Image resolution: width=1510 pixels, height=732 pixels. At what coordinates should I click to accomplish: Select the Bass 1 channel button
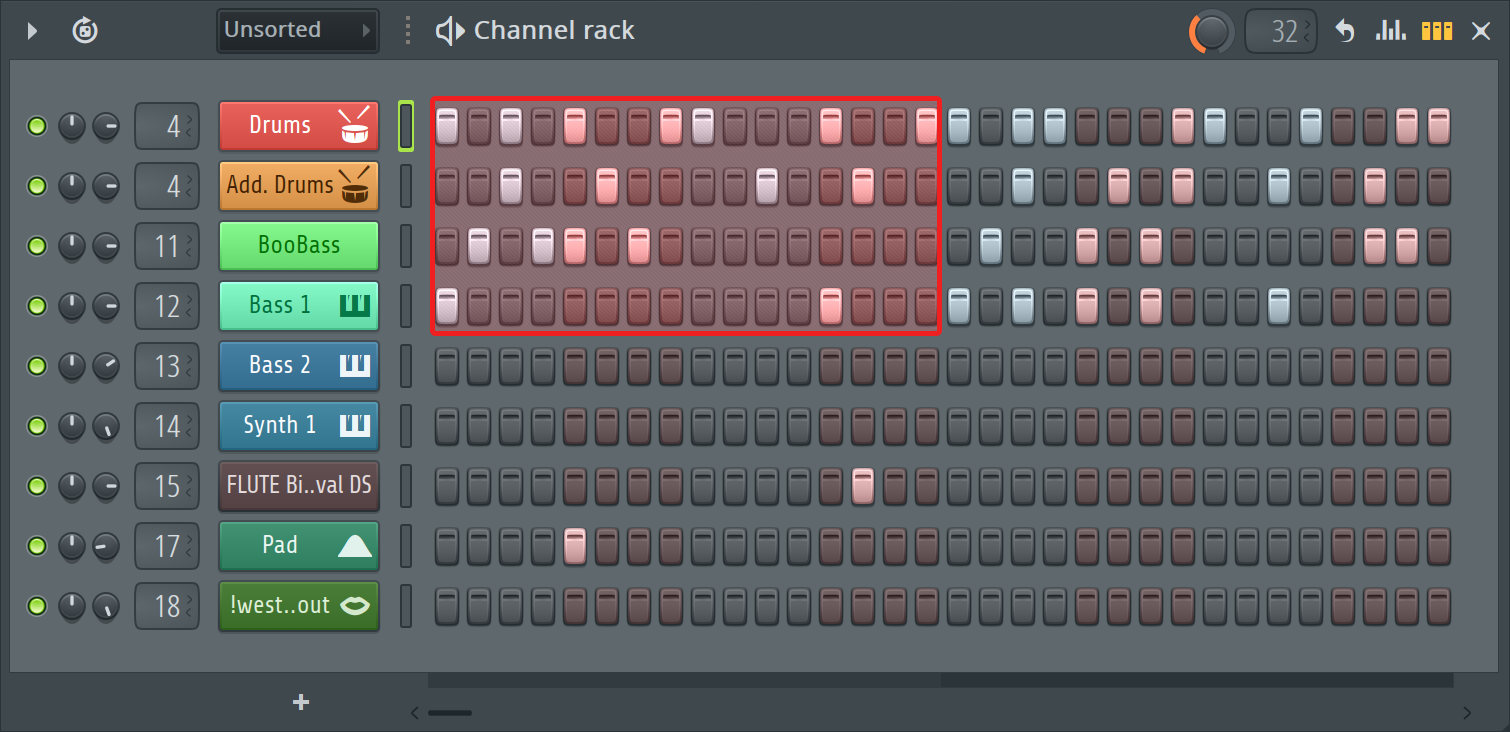tap(299, 306)
